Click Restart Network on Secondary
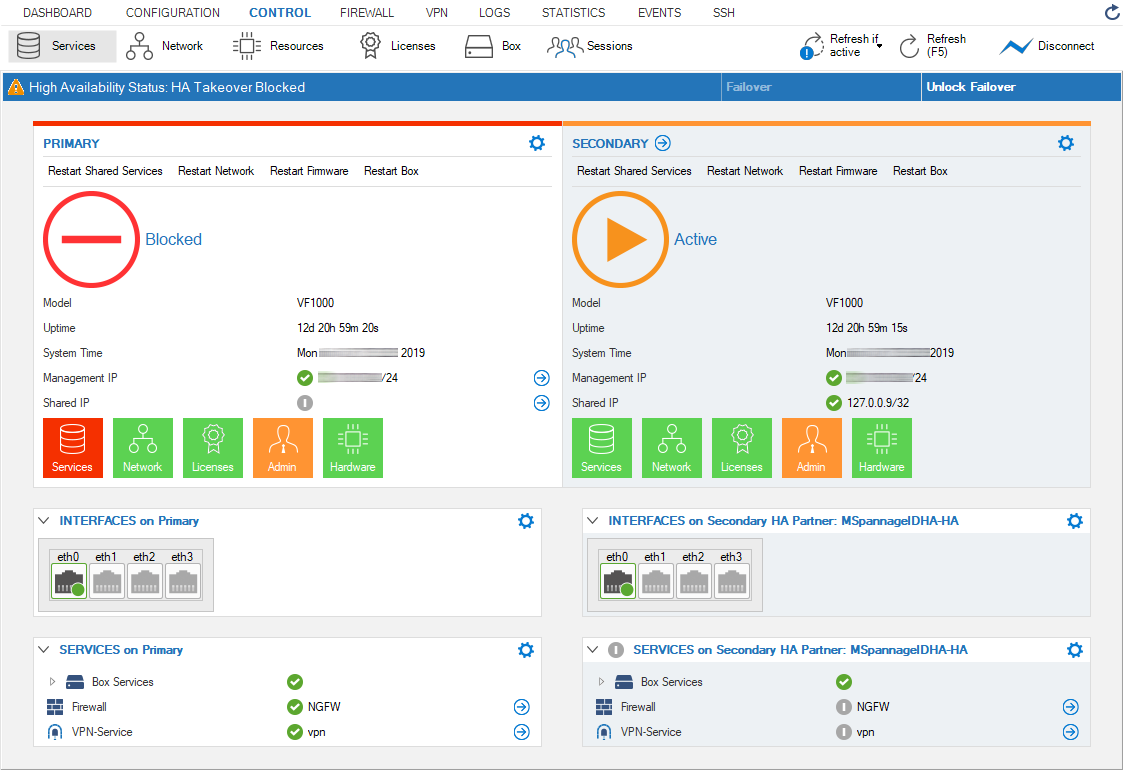 (745, 171)
